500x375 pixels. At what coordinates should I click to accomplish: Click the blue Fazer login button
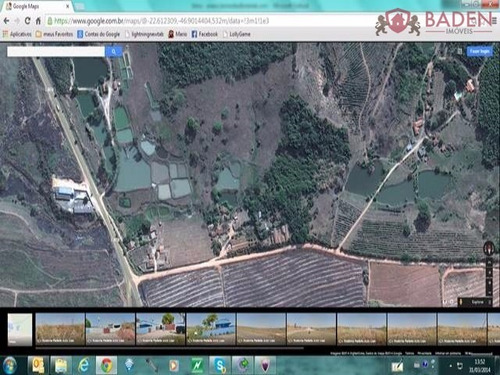479,51
